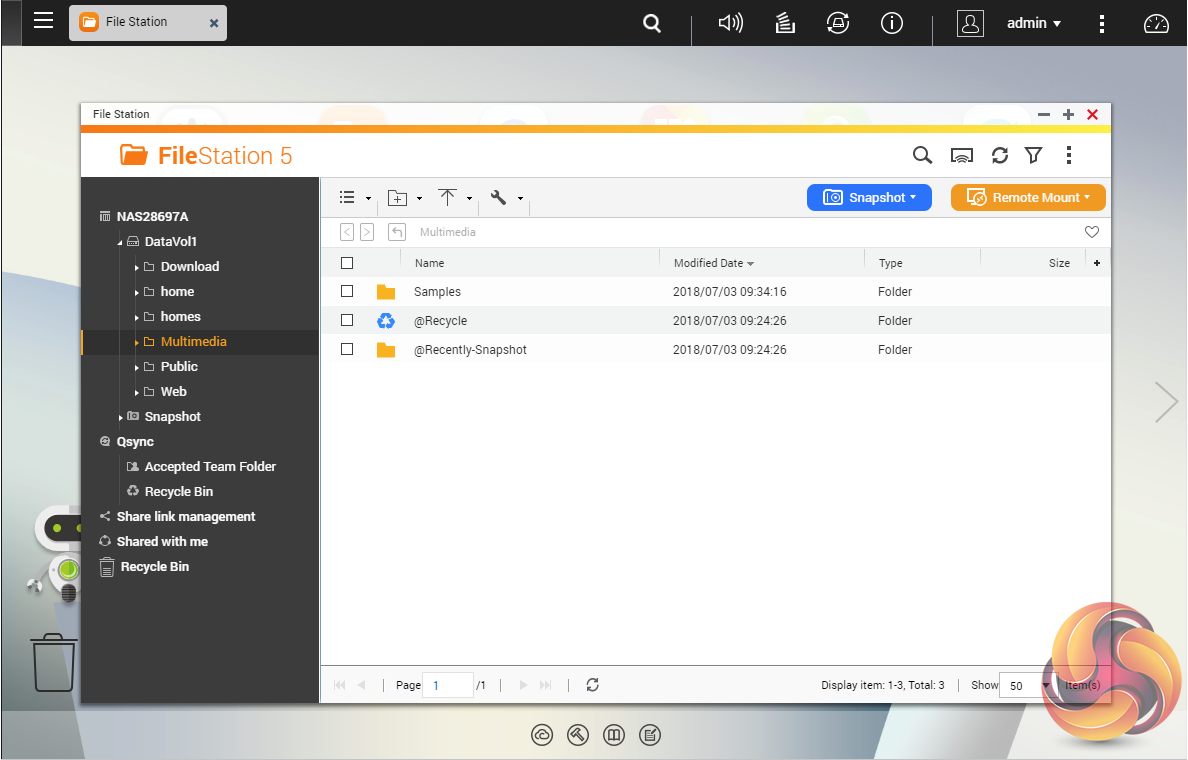Image resolution: width=1188 pixels, height=760 pixels.
Task: Open the background tasks icon in the top bar
Action: pyautogui.click(x=786, y=23)
